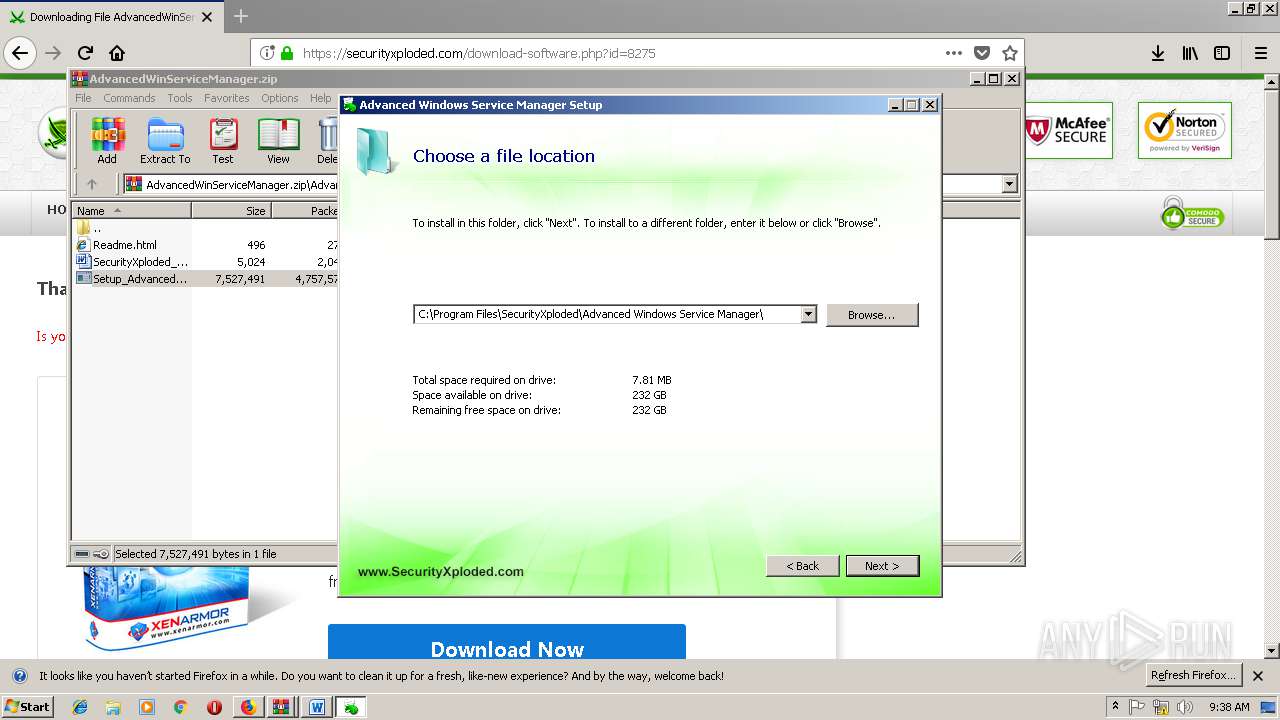
Task: Open new Firefox tab with plus
Action: 240,17
